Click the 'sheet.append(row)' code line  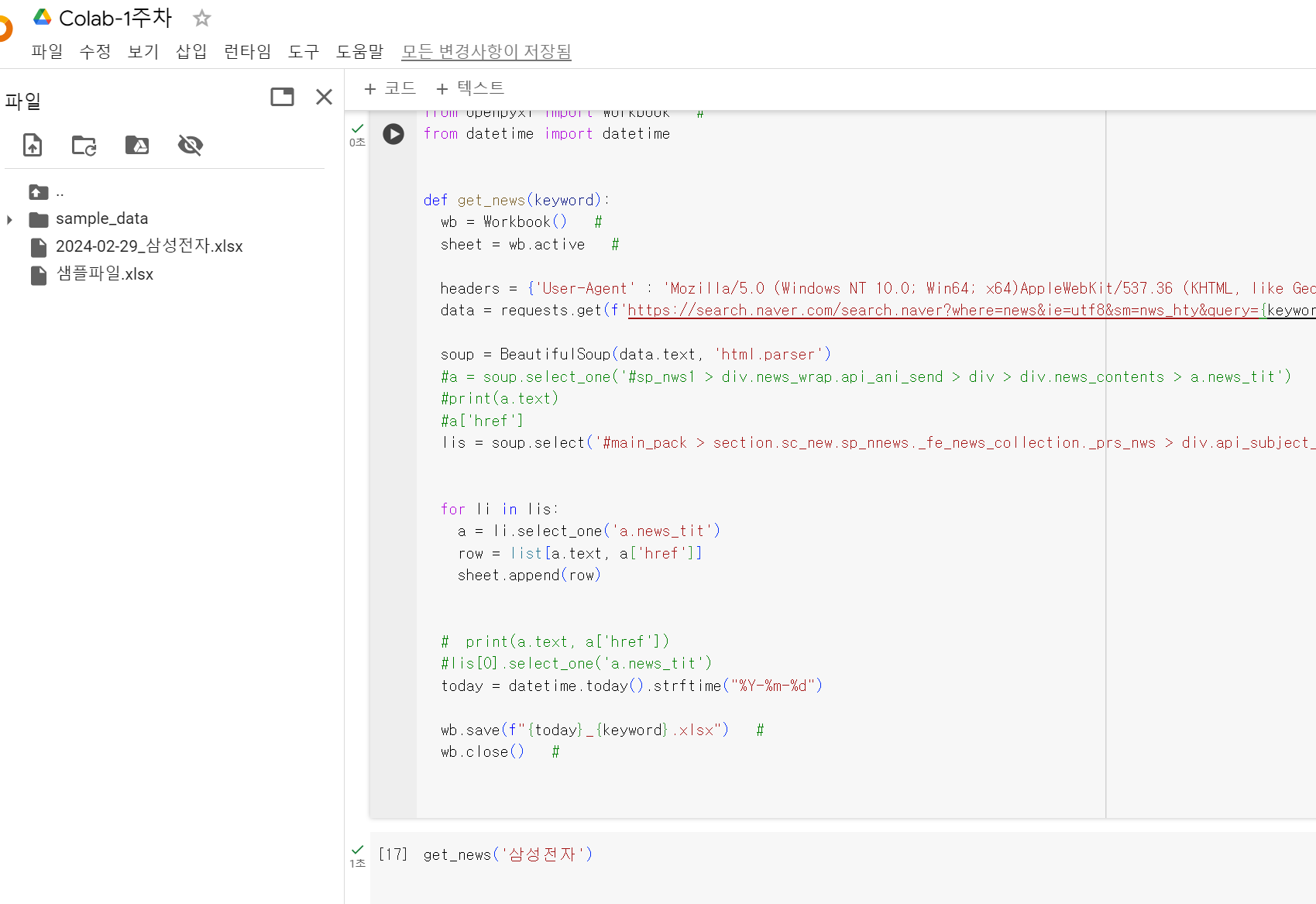click(529, 576)
